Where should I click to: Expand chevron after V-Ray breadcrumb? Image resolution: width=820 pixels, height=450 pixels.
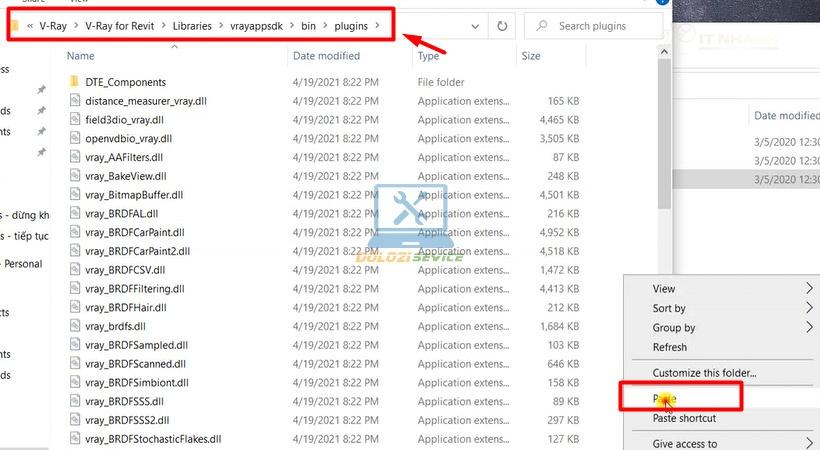click(x=76, y=26)
